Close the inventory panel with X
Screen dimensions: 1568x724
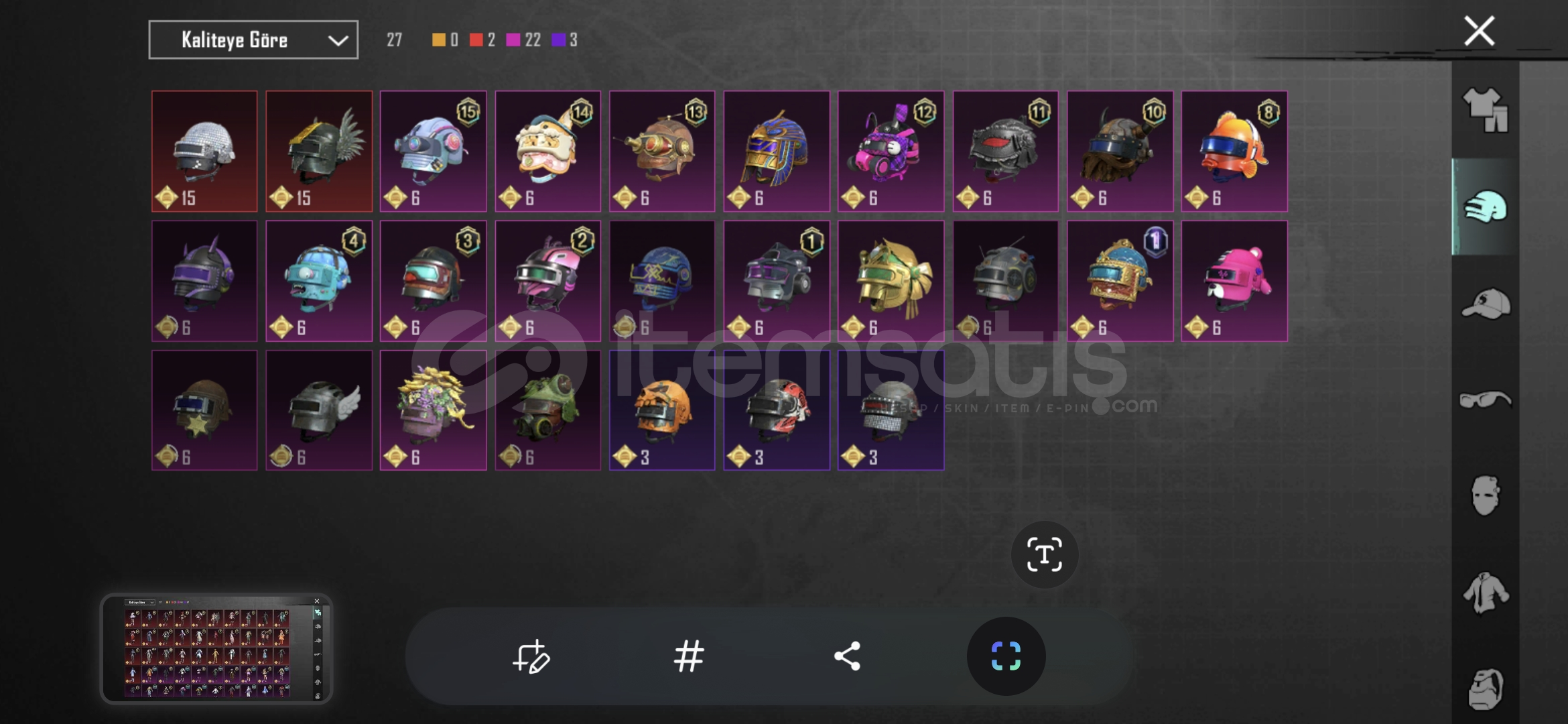[1479, 31]
